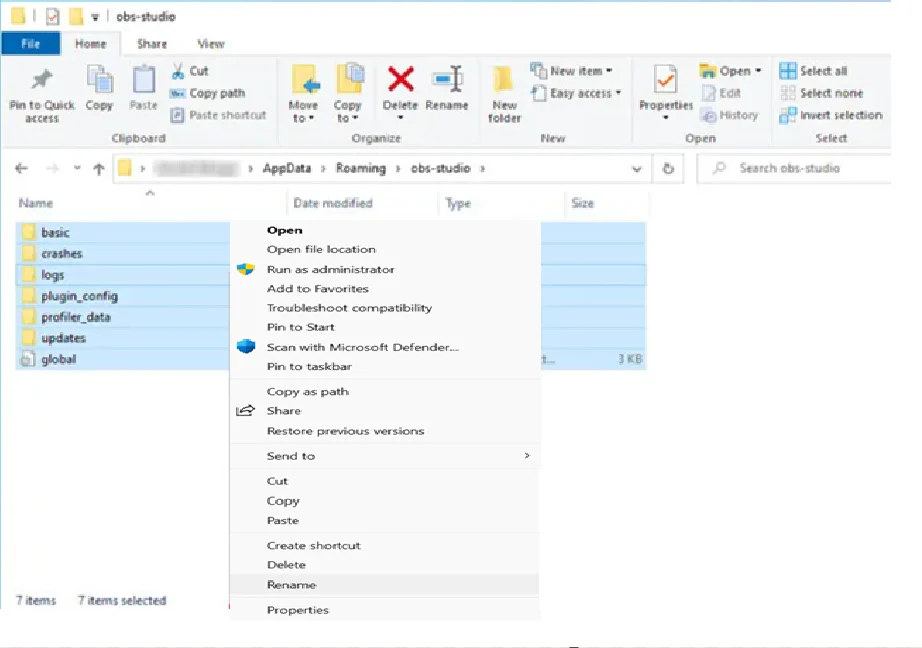Click Run as administrator in the context menu
Screen dimensions: 922x648
[330, 269]
